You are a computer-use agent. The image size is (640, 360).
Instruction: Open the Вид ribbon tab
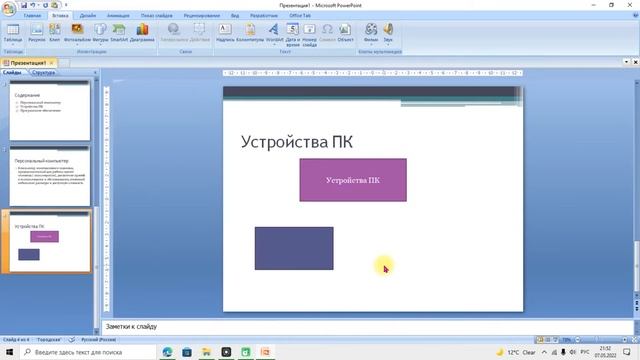pyautogui.click(x=235, y=16)
